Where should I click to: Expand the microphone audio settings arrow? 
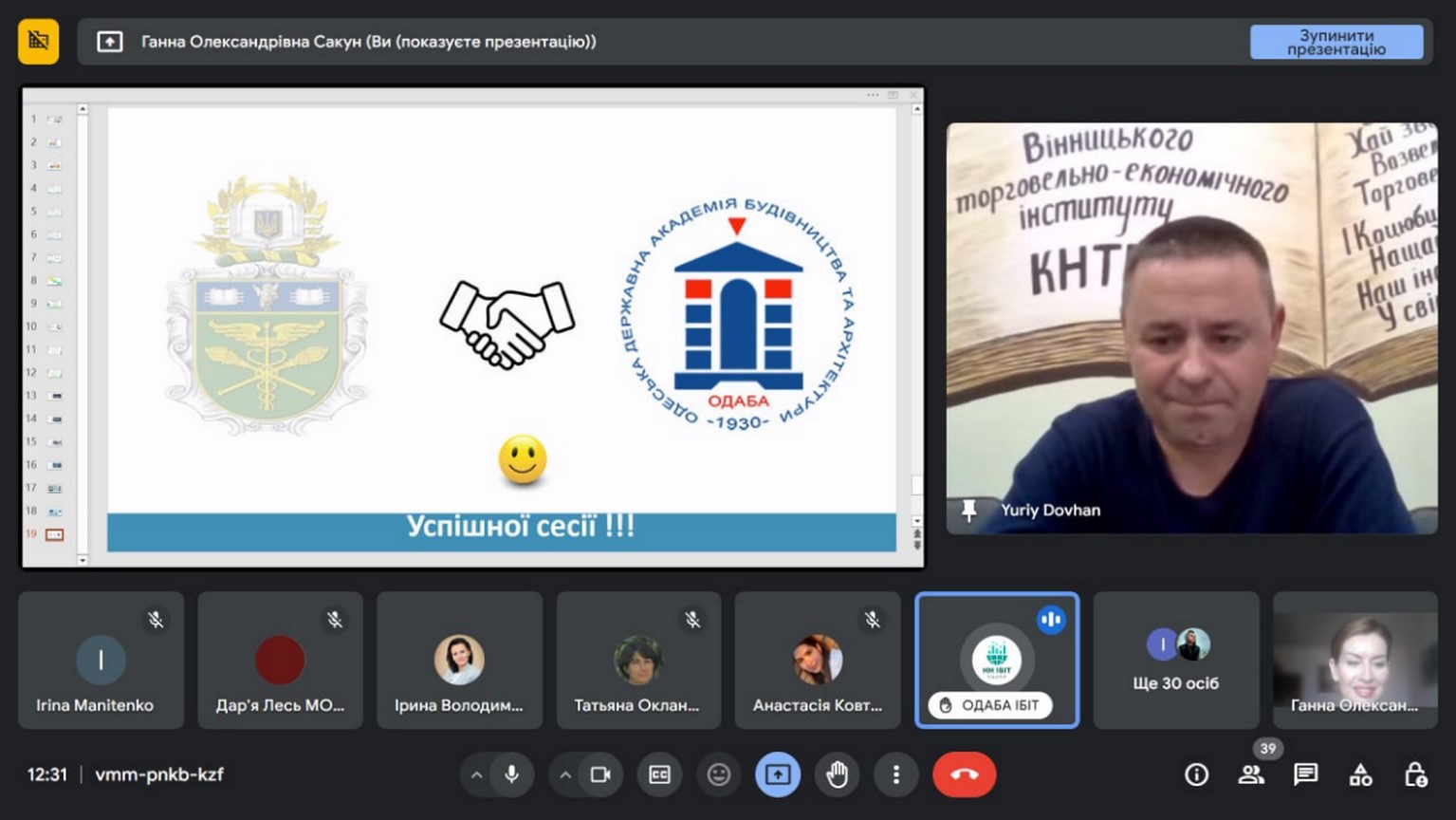[477, 774]
